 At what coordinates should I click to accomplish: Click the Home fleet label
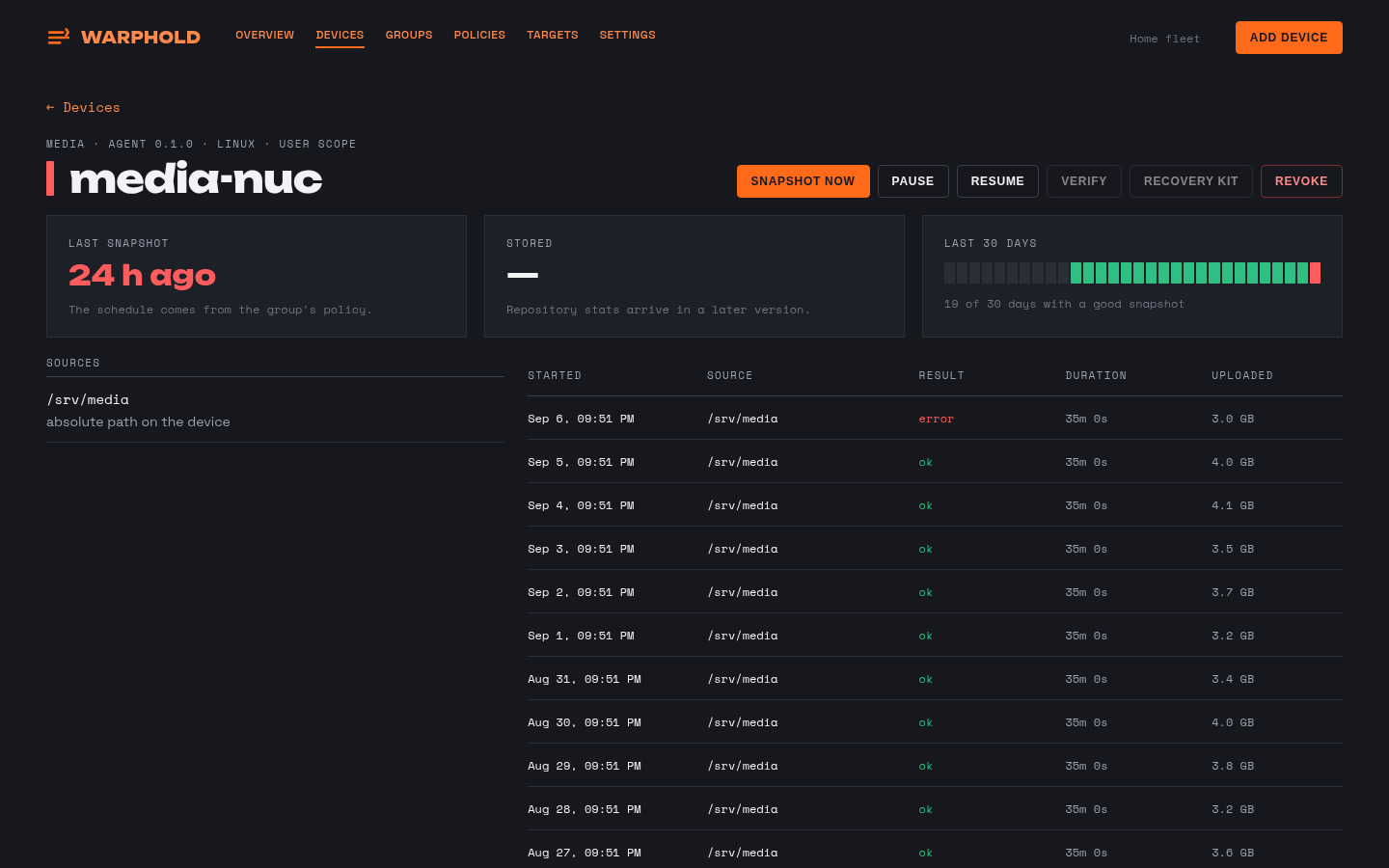[x=1165, y=39]
